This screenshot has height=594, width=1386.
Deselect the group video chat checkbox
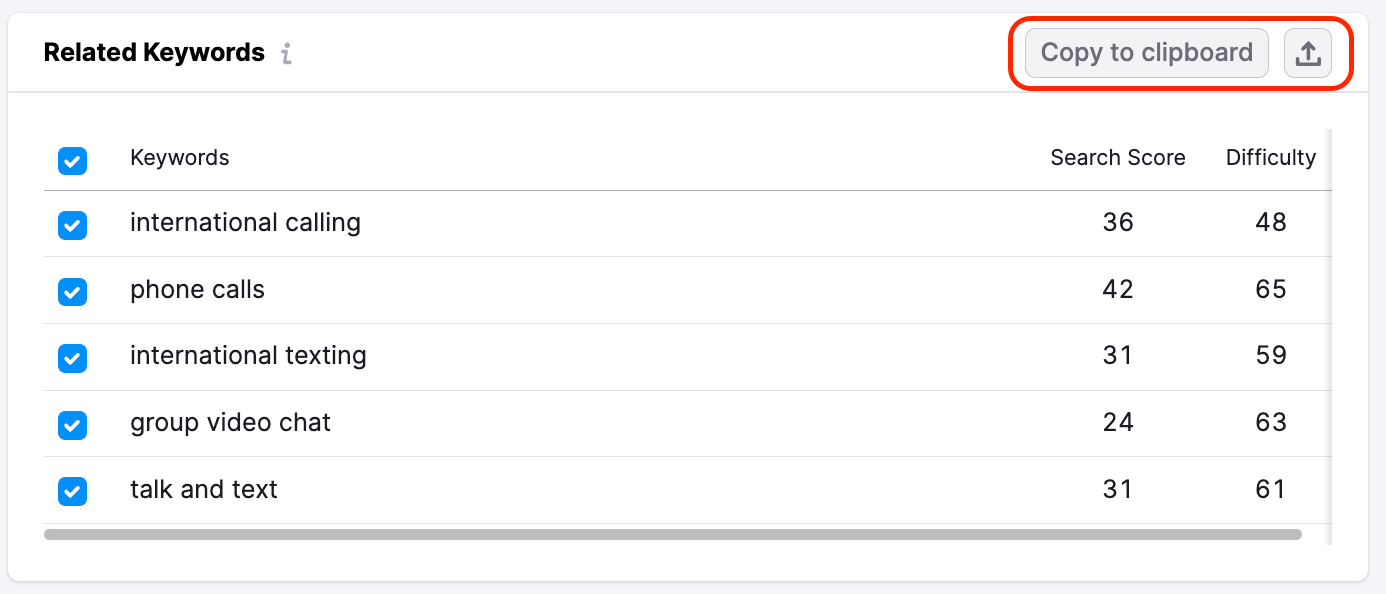click(72, 425)
